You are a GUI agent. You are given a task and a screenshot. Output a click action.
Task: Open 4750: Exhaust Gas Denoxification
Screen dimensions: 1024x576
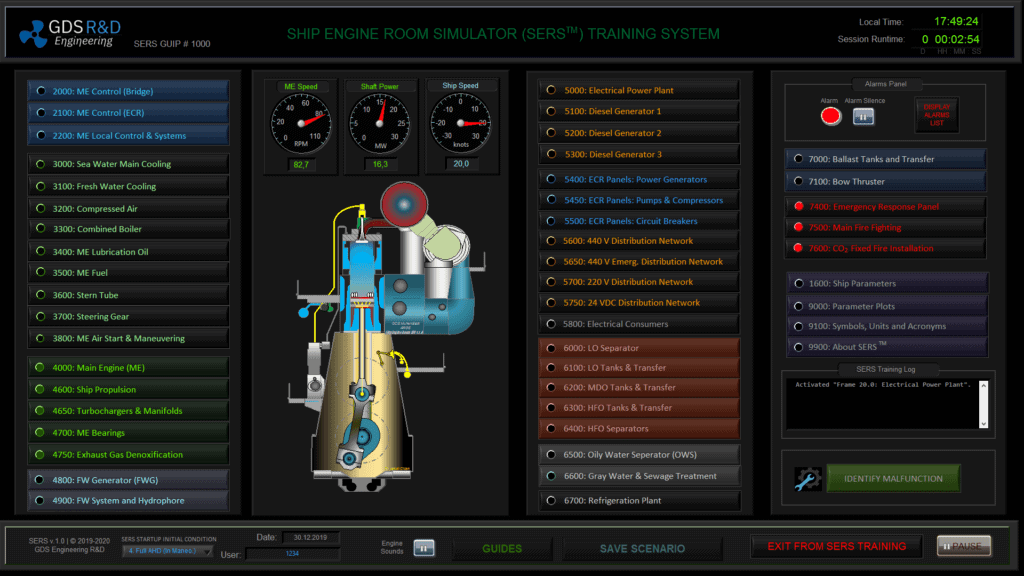128,455
